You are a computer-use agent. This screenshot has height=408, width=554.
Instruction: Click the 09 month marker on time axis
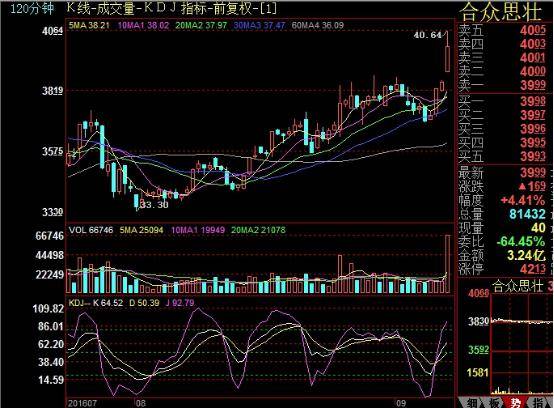pyautogui.click(x=401, y=403)
